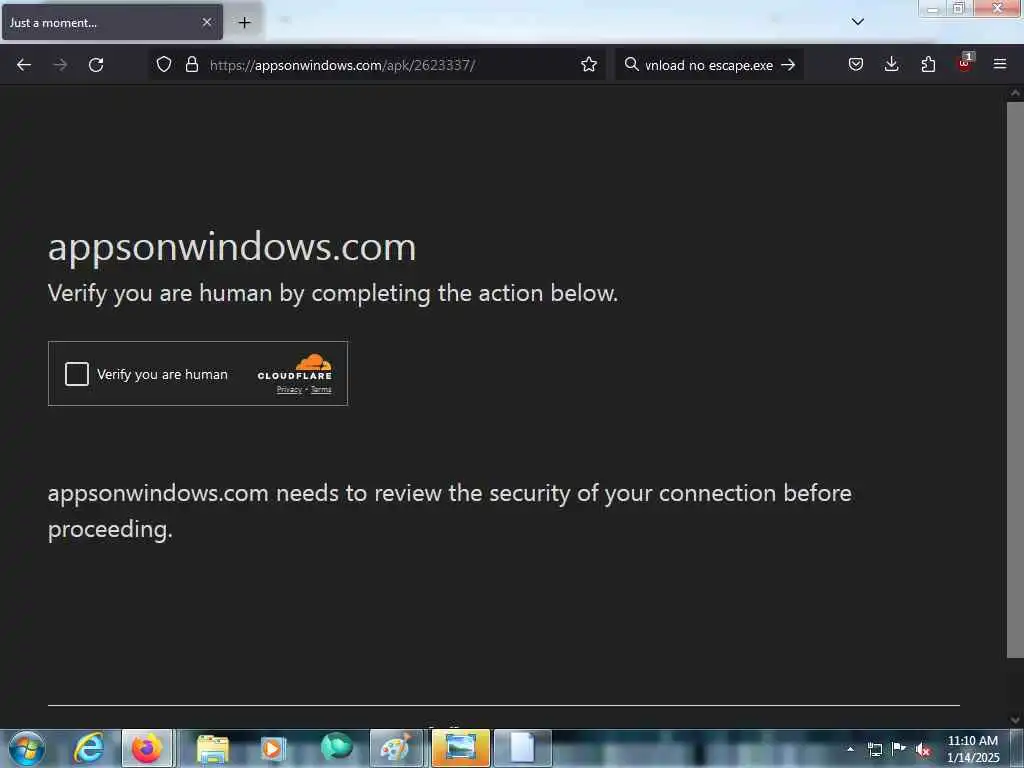
Task: Click the network tray icon
Action: coord(874,749)
